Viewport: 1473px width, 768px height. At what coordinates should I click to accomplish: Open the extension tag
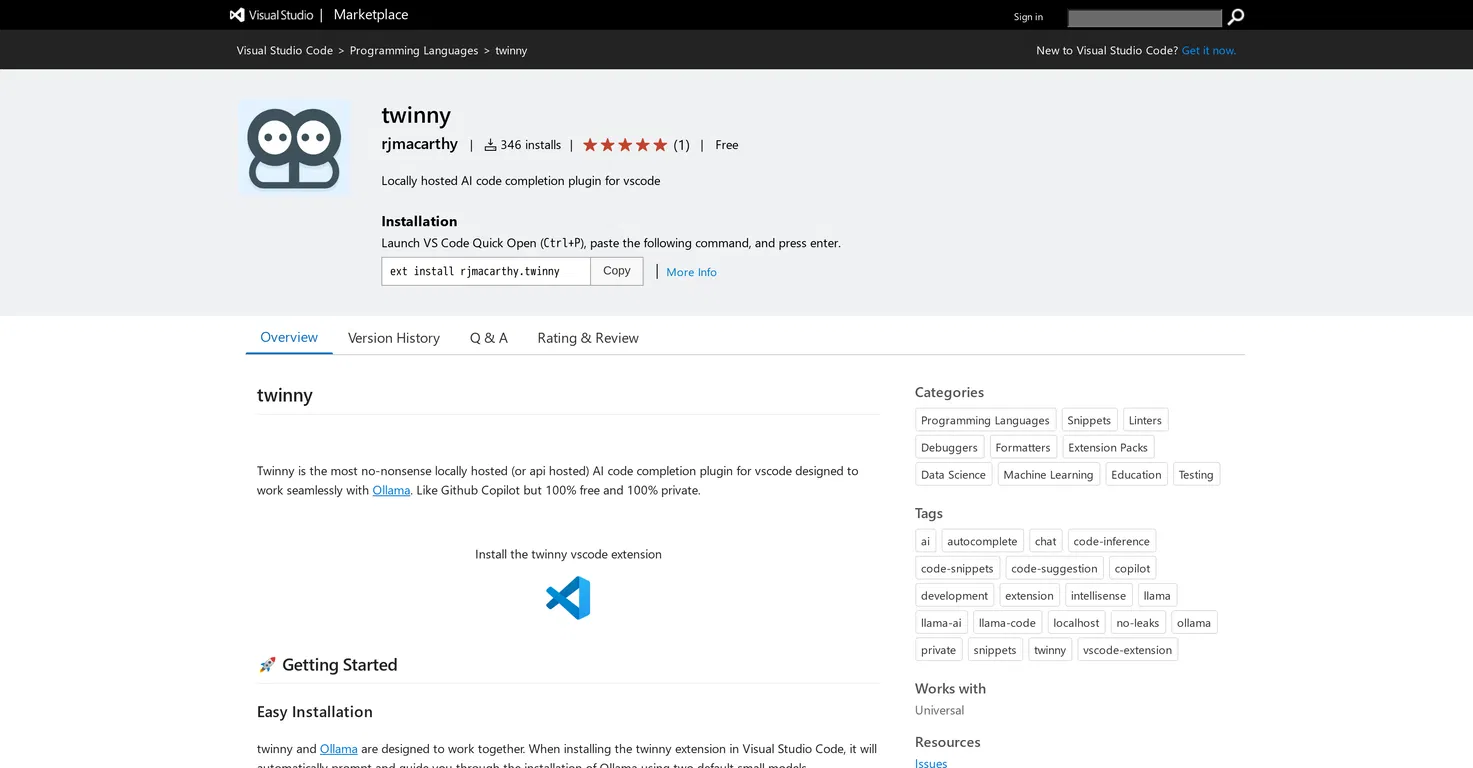tap(1029, 595)
